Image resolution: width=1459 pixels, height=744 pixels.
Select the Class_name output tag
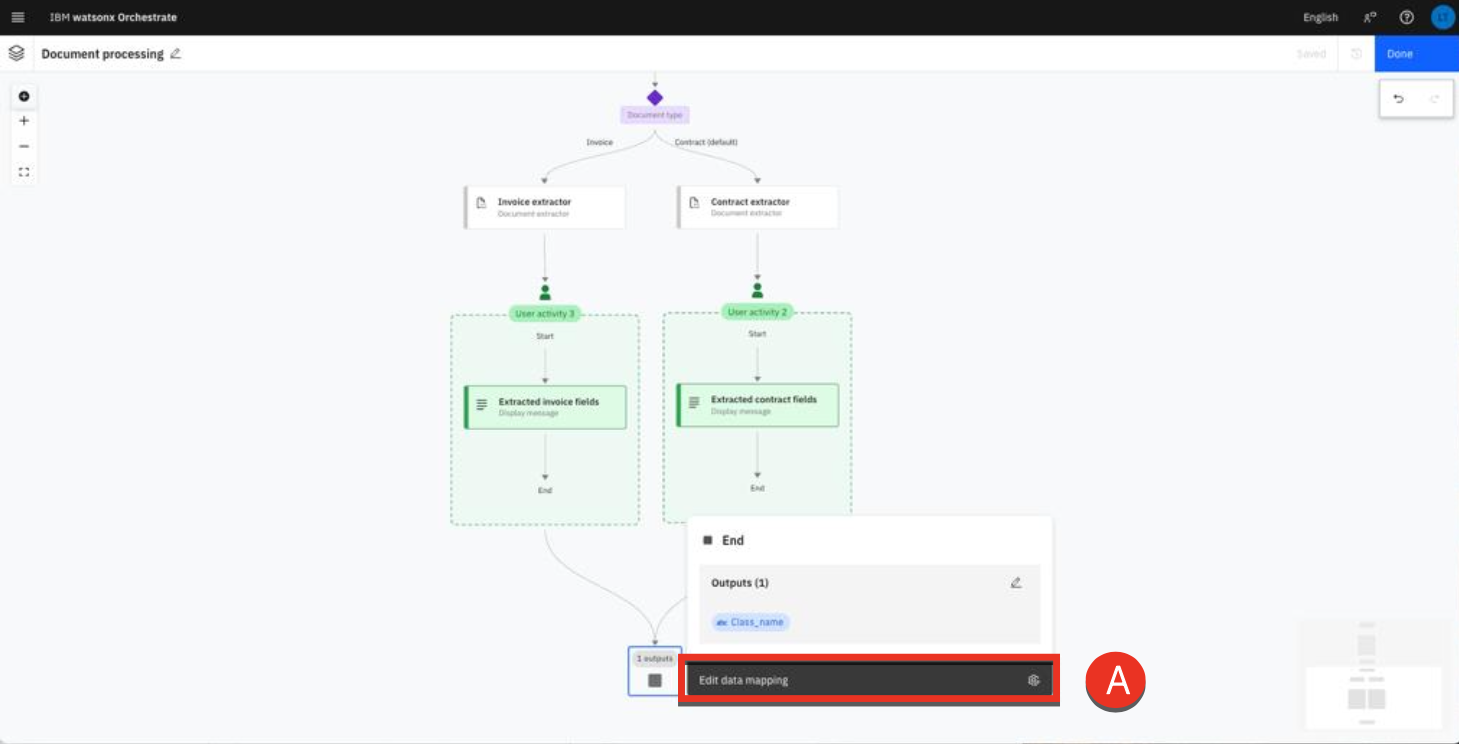point(750,622)
